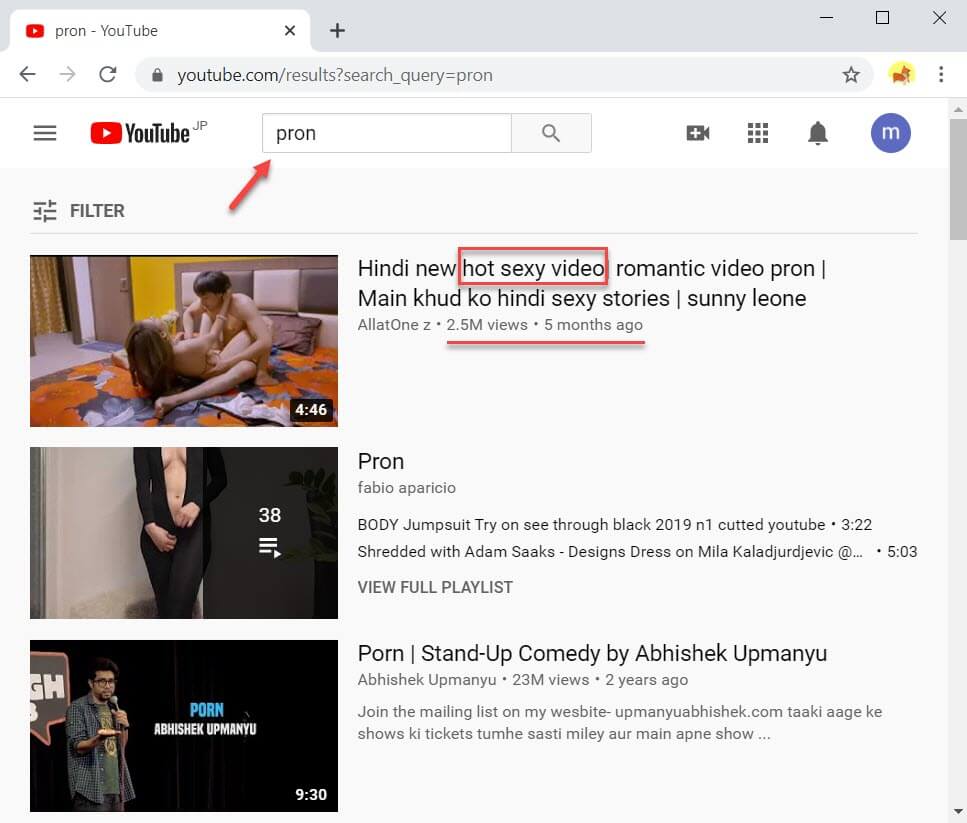Image resolution: width=967 pixels, height=823 pixels.
Task: Click the scrollbar up arrow
Action: point(958,109)
